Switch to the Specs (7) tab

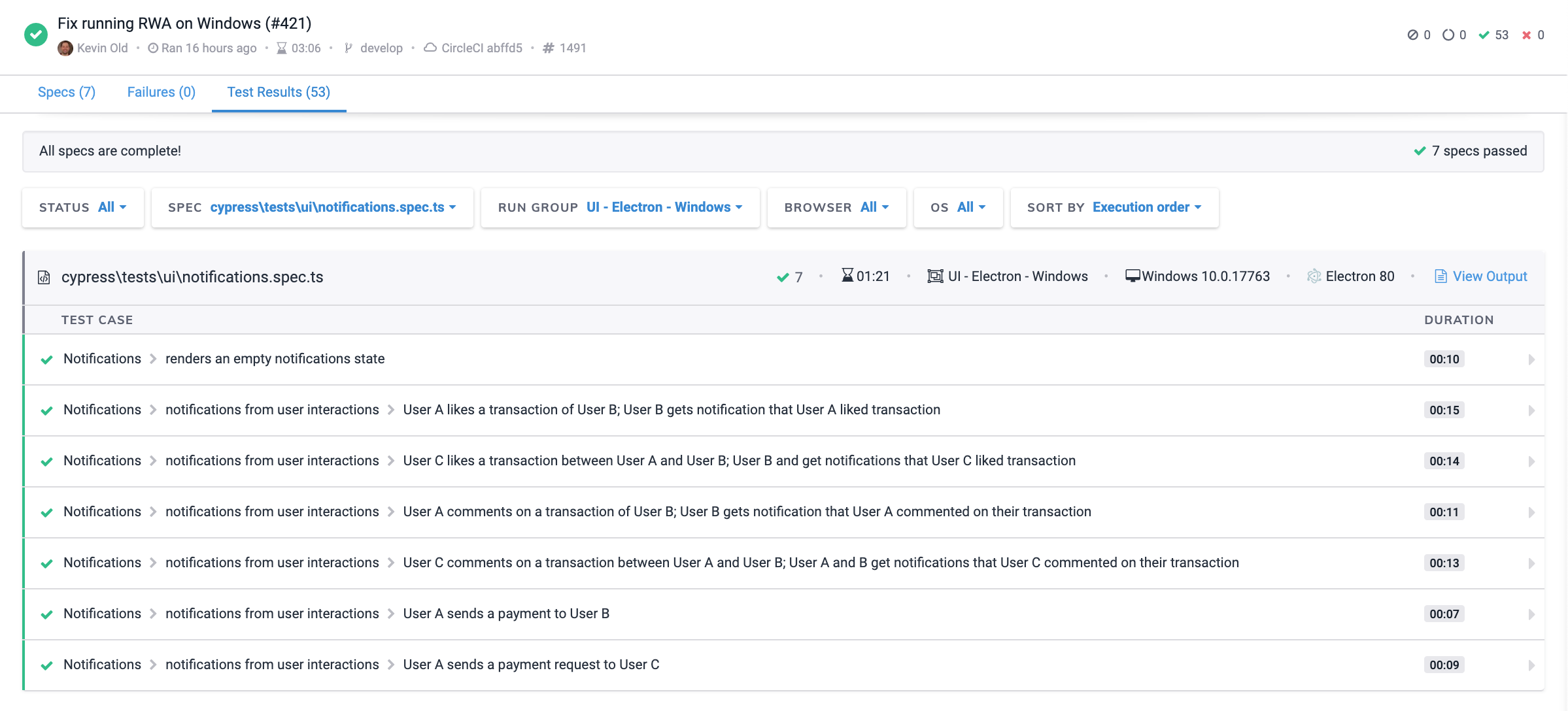point(67,92)
